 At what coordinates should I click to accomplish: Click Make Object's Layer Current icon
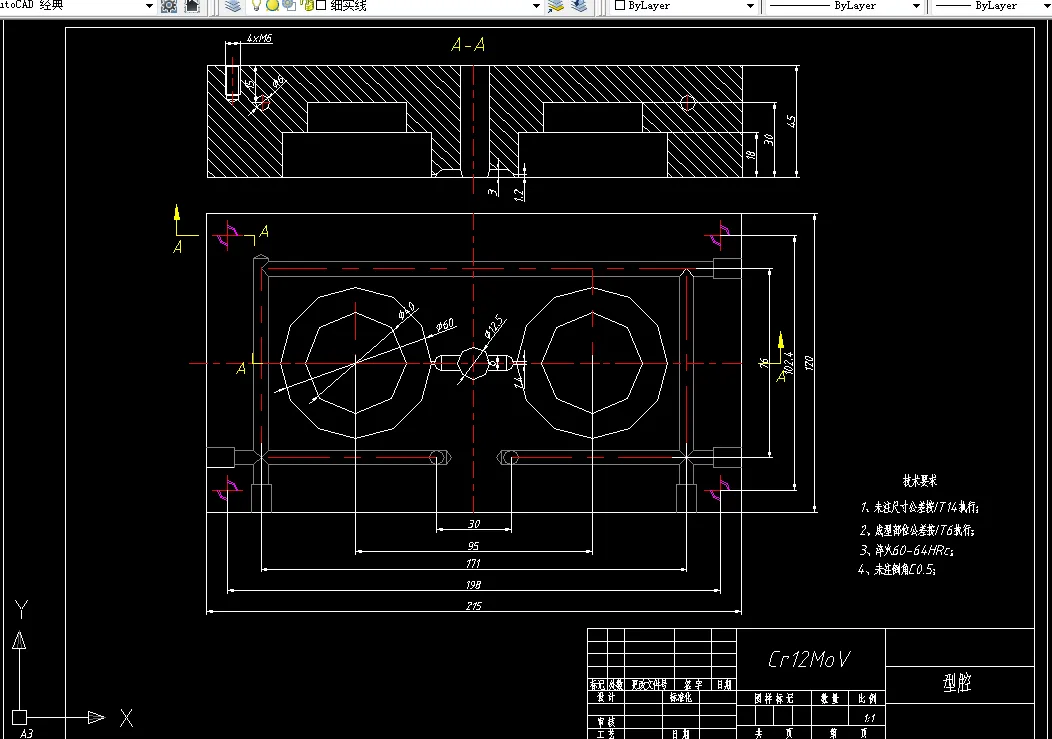[556, 6]
